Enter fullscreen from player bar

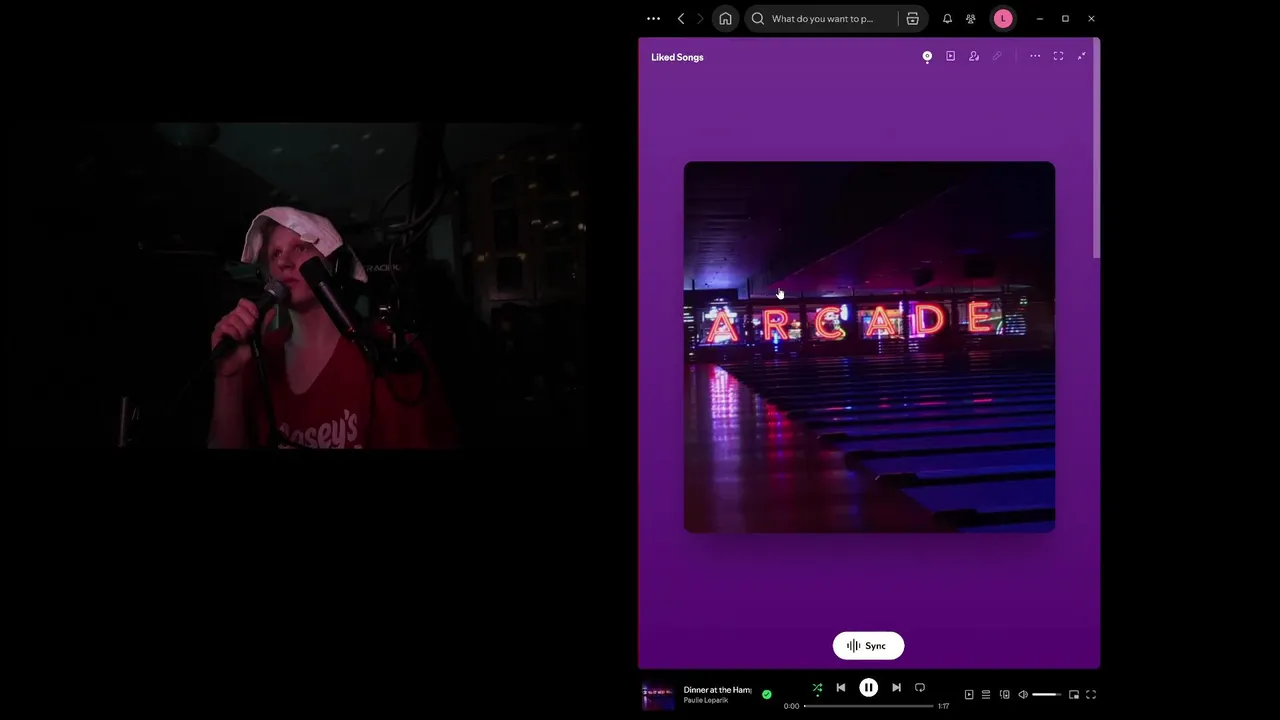pyautogui.click(x=1091, y=695)
